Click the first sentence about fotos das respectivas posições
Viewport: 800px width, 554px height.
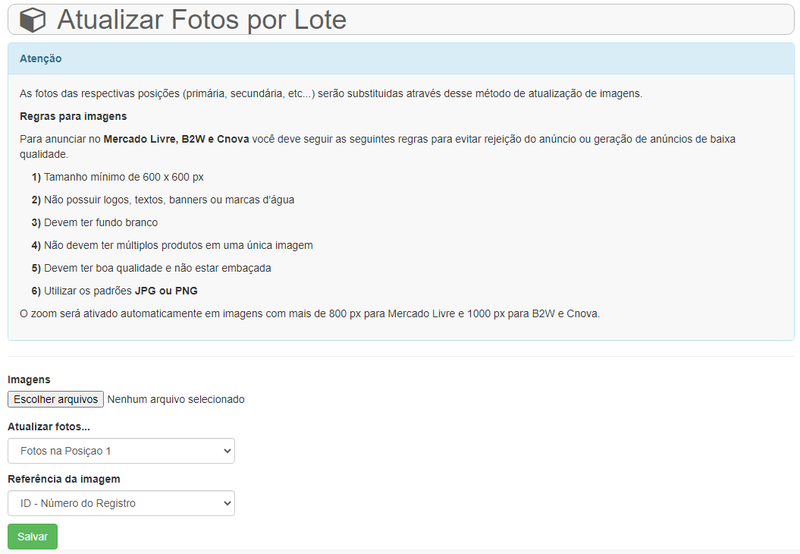point(331,94)
